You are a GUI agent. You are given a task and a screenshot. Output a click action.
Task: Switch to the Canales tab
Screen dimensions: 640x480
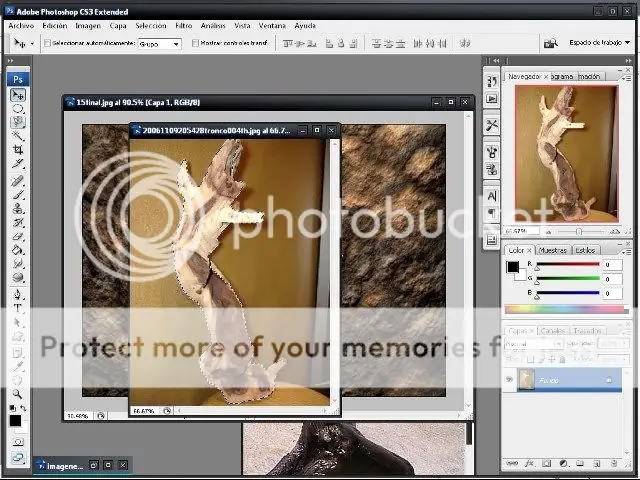tap(553, 331)
